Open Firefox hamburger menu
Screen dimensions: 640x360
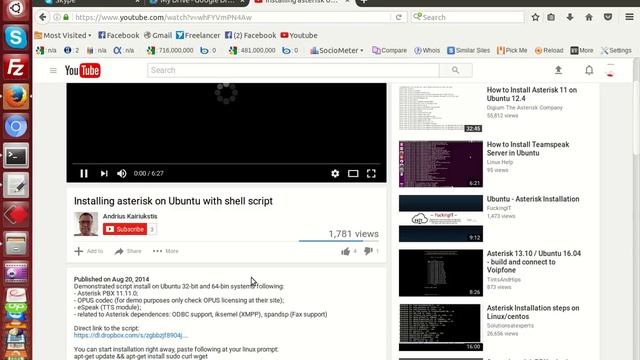pos(629,17)
